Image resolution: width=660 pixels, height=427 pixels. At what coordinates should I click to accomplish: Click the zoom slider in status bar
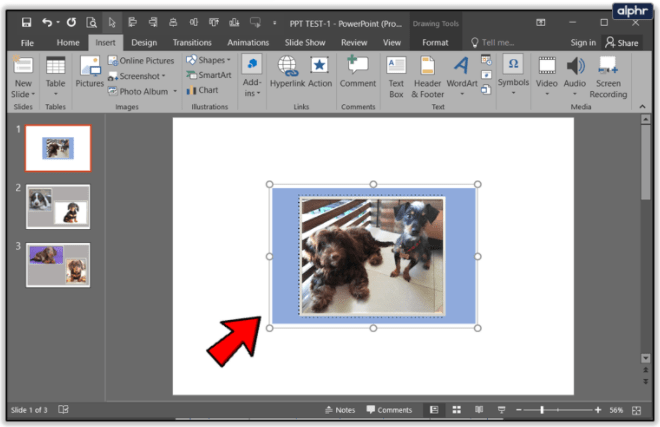pyautogui.click(x=542, y=409)
